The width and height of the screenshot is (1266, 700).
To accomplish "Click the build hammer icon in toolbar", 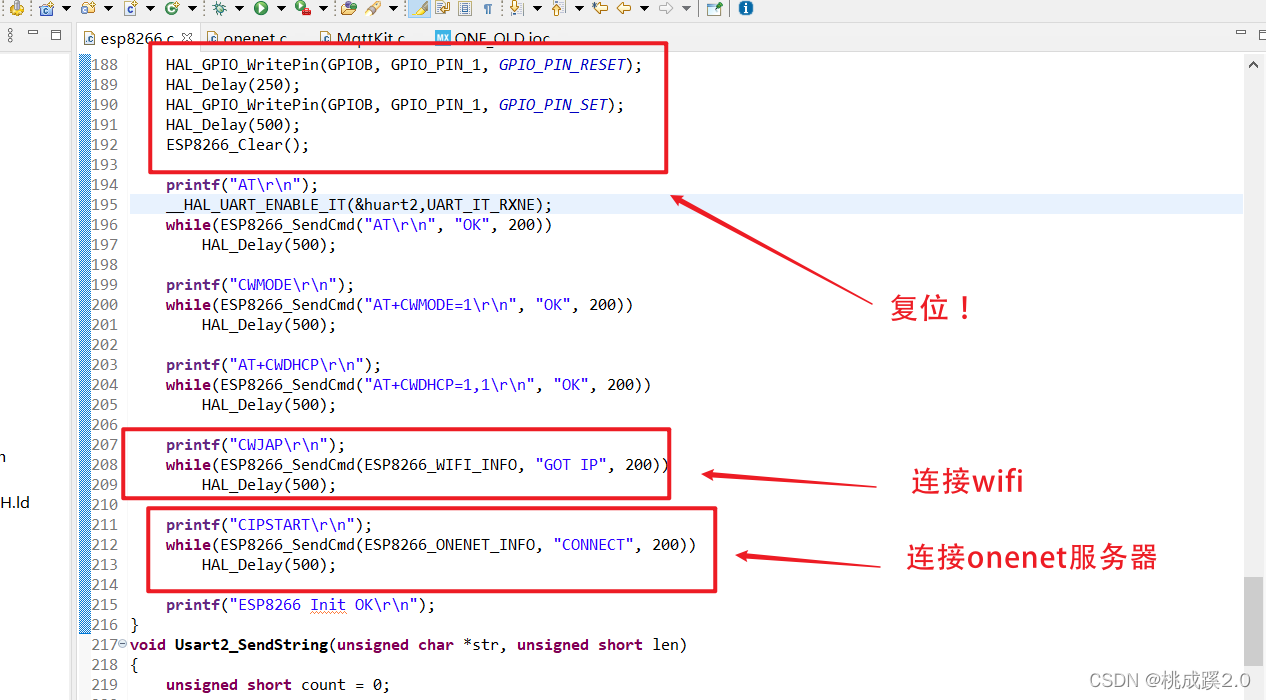I will (16, 8).
